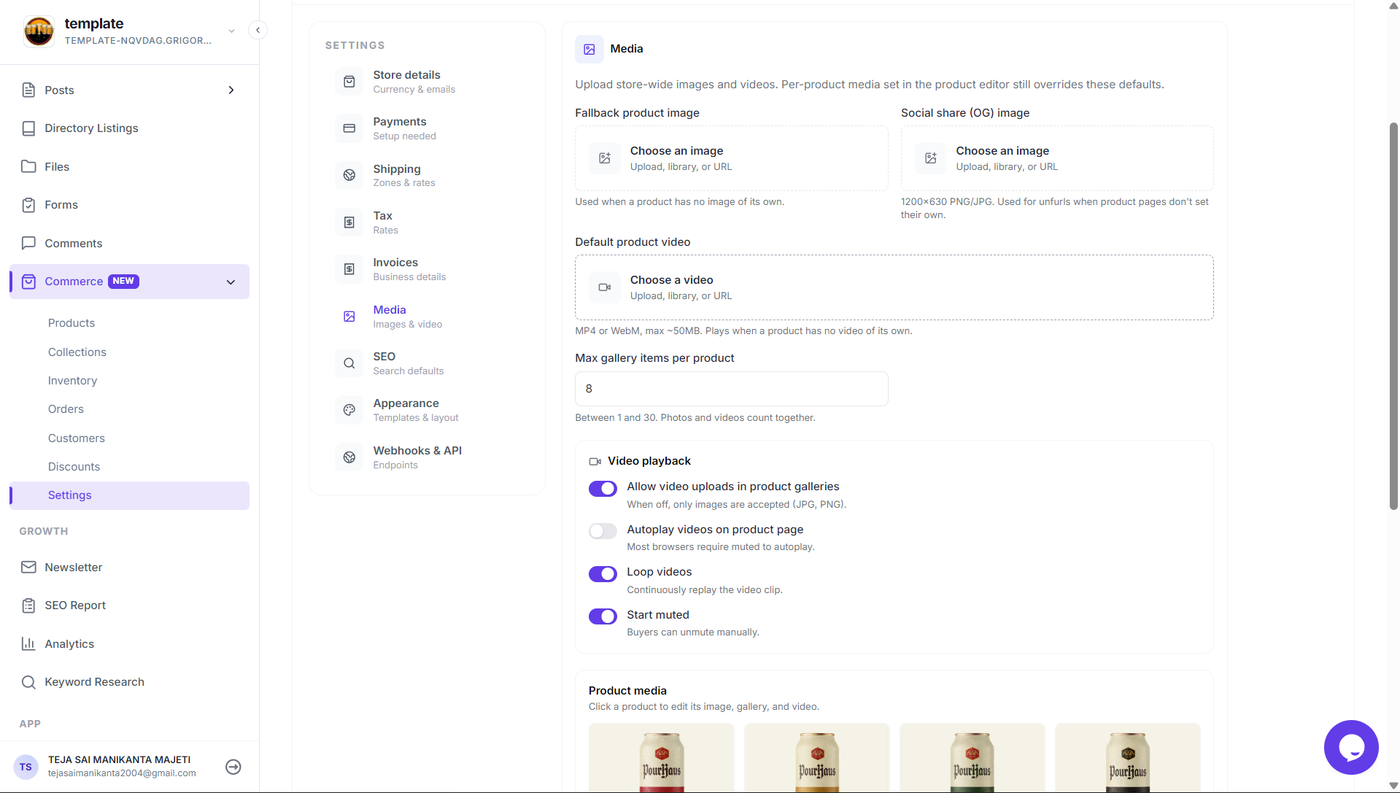
Task: Choose a default product video
Action: pyautogui.click(x=894, y=287)
